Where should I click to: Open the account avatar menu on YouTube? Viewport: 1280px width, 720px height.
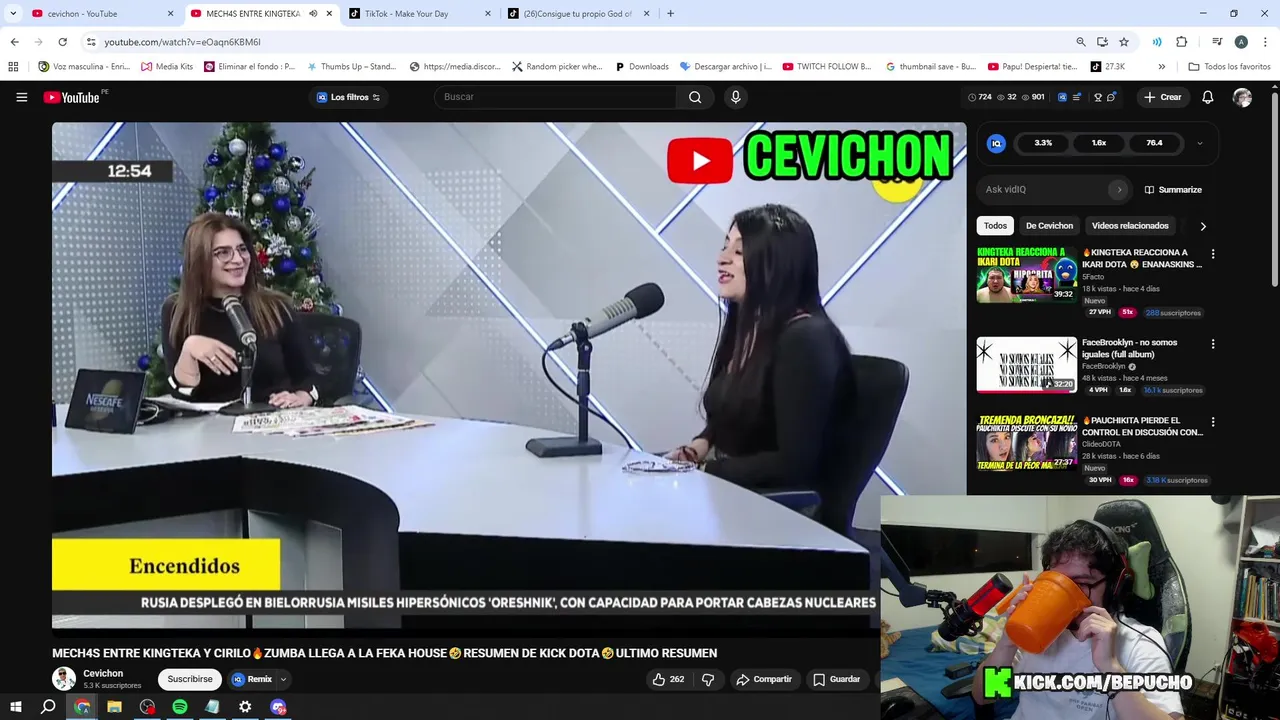(1242, 97)
